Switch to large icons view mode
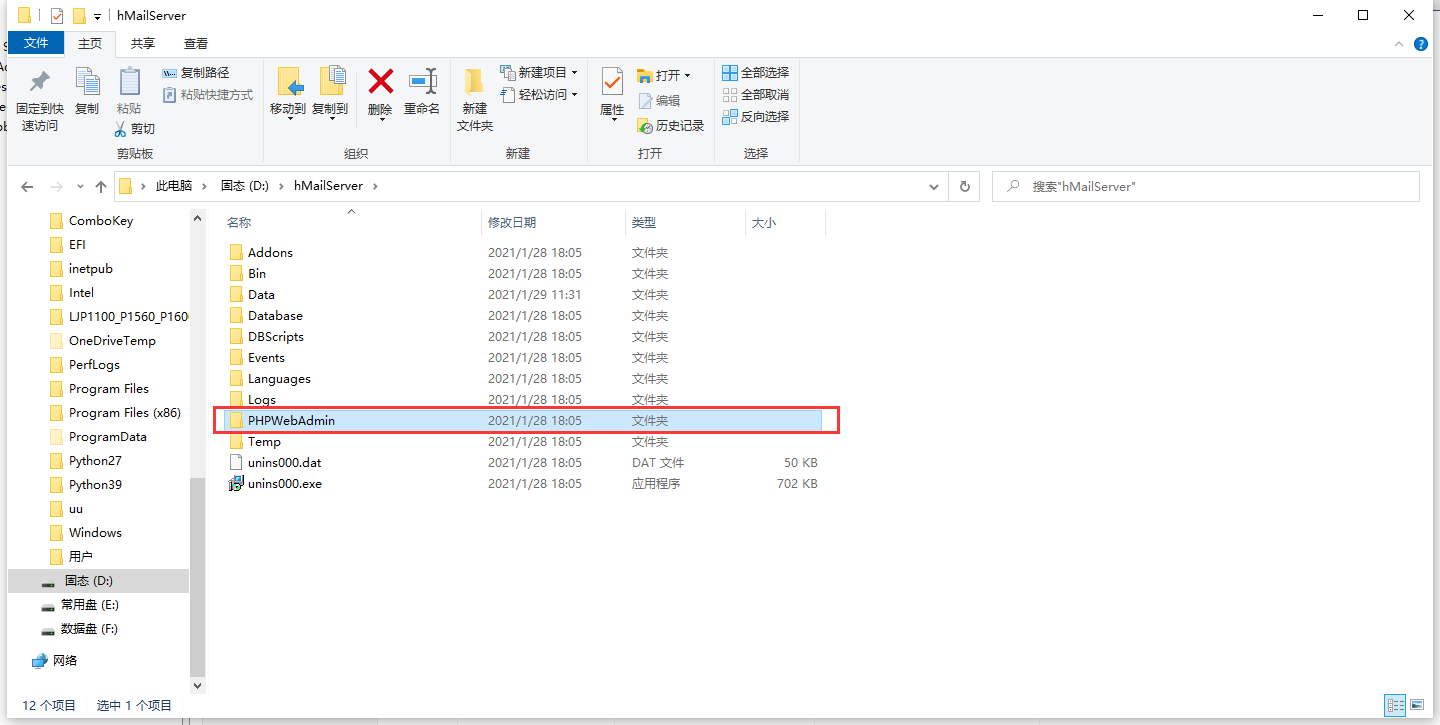 click(1417, 706)
